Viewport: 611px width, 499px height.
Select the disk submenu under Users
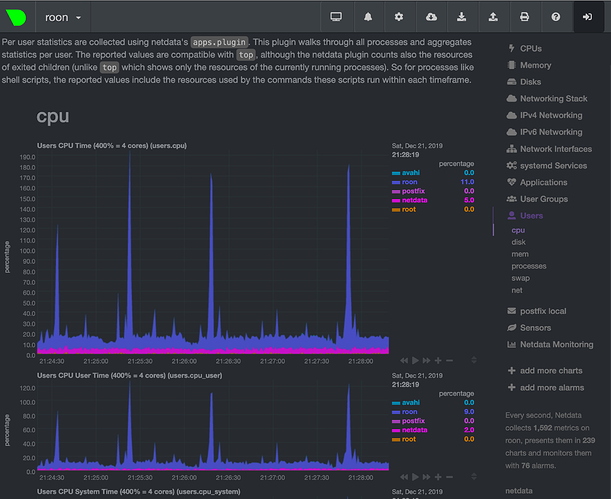[x=519, y=242]
